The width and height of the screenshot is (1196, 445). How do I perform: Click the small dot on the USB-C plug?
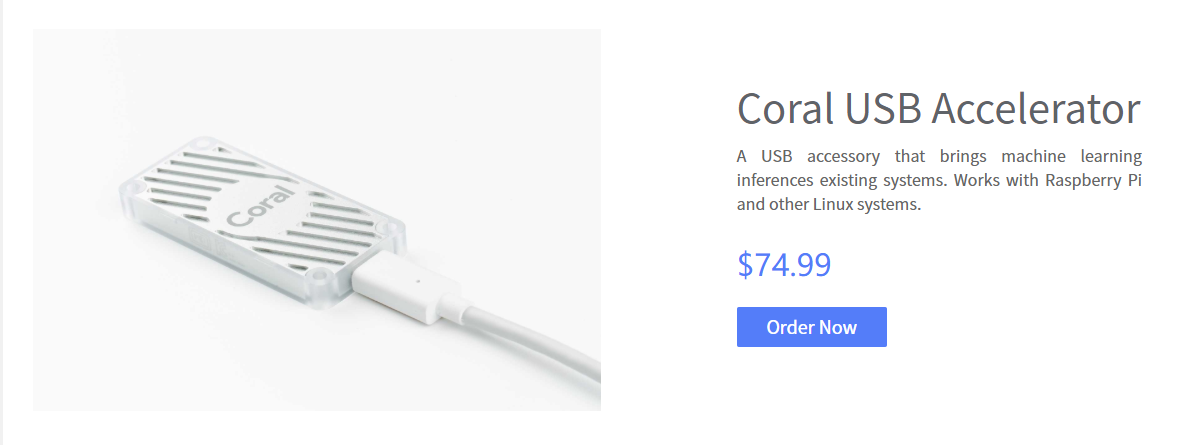coord(416,279)
